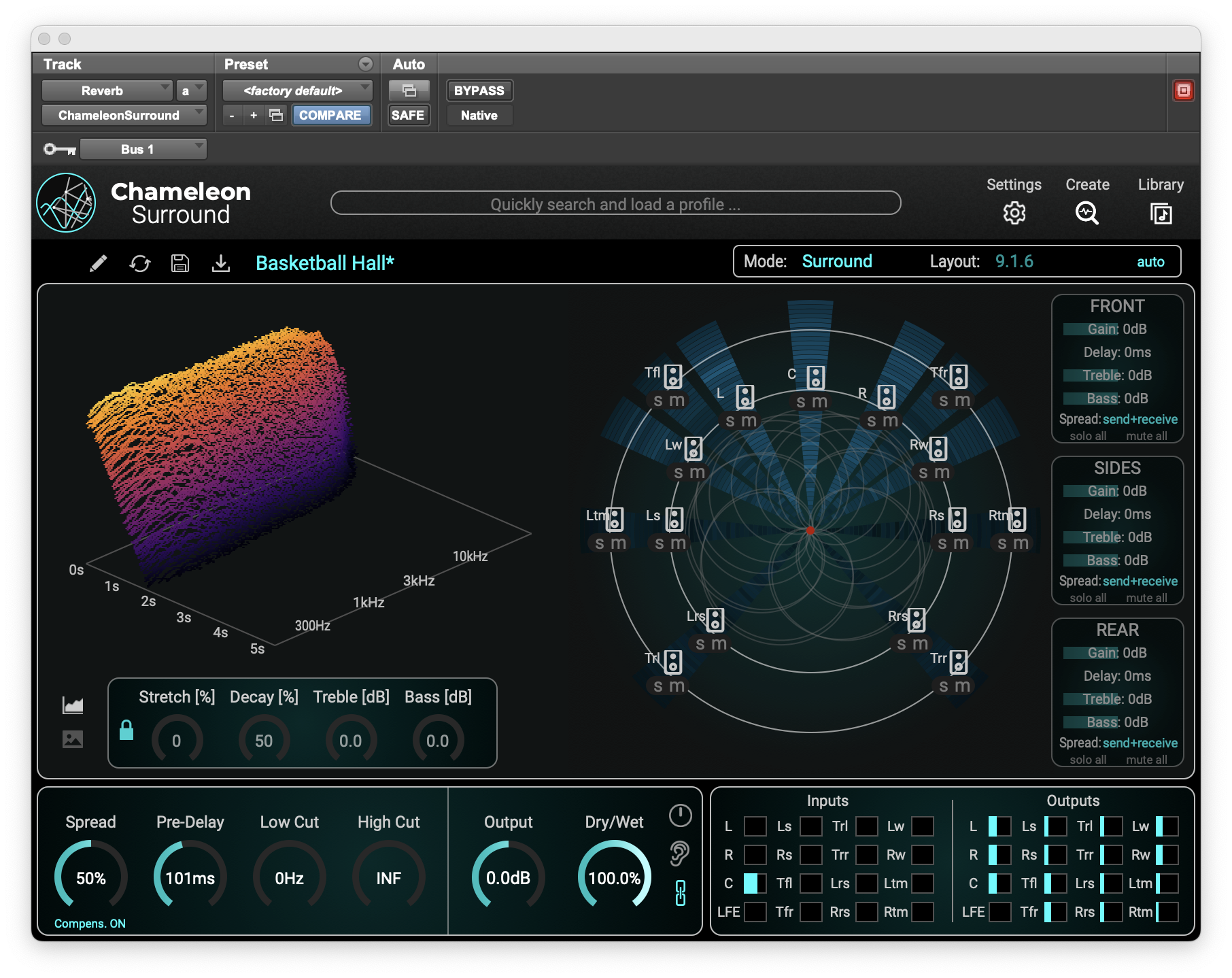Toggle the C input channel box
This screenshot has width=1232, height=978.
pos(755,883)
